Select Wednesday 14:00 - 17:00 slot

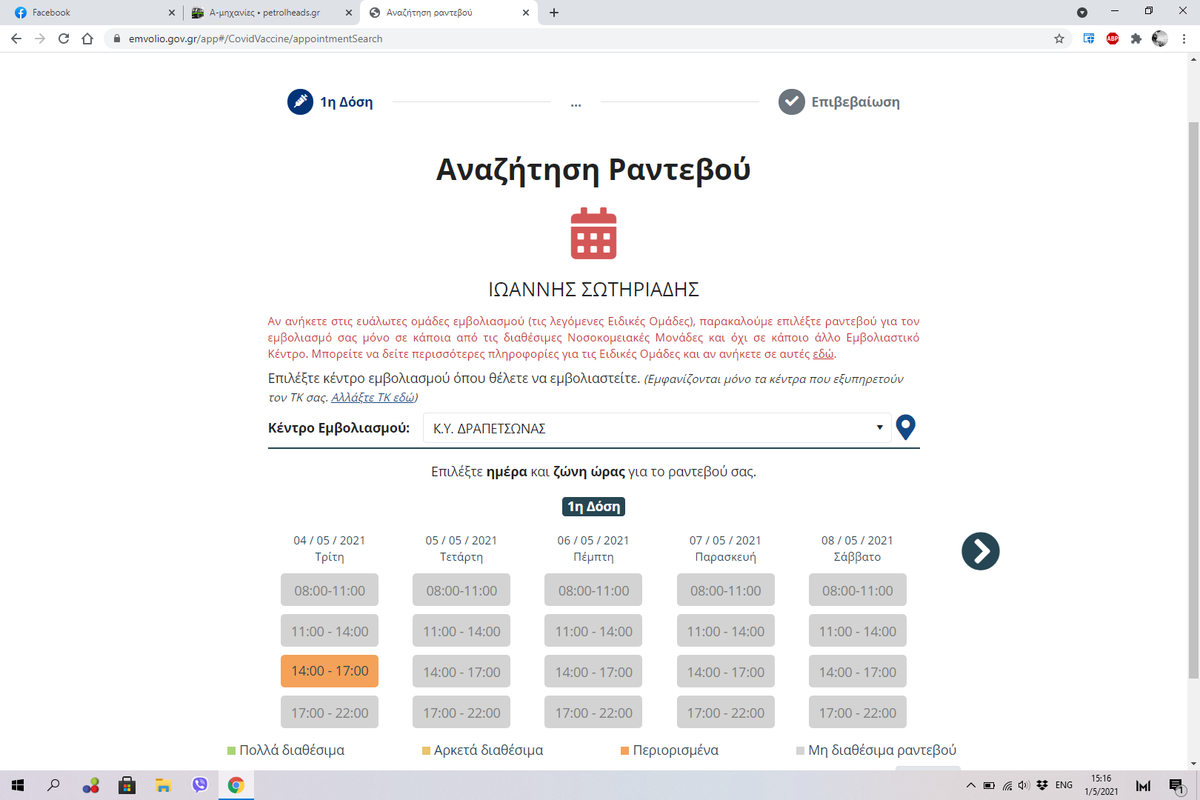point(462,671)
